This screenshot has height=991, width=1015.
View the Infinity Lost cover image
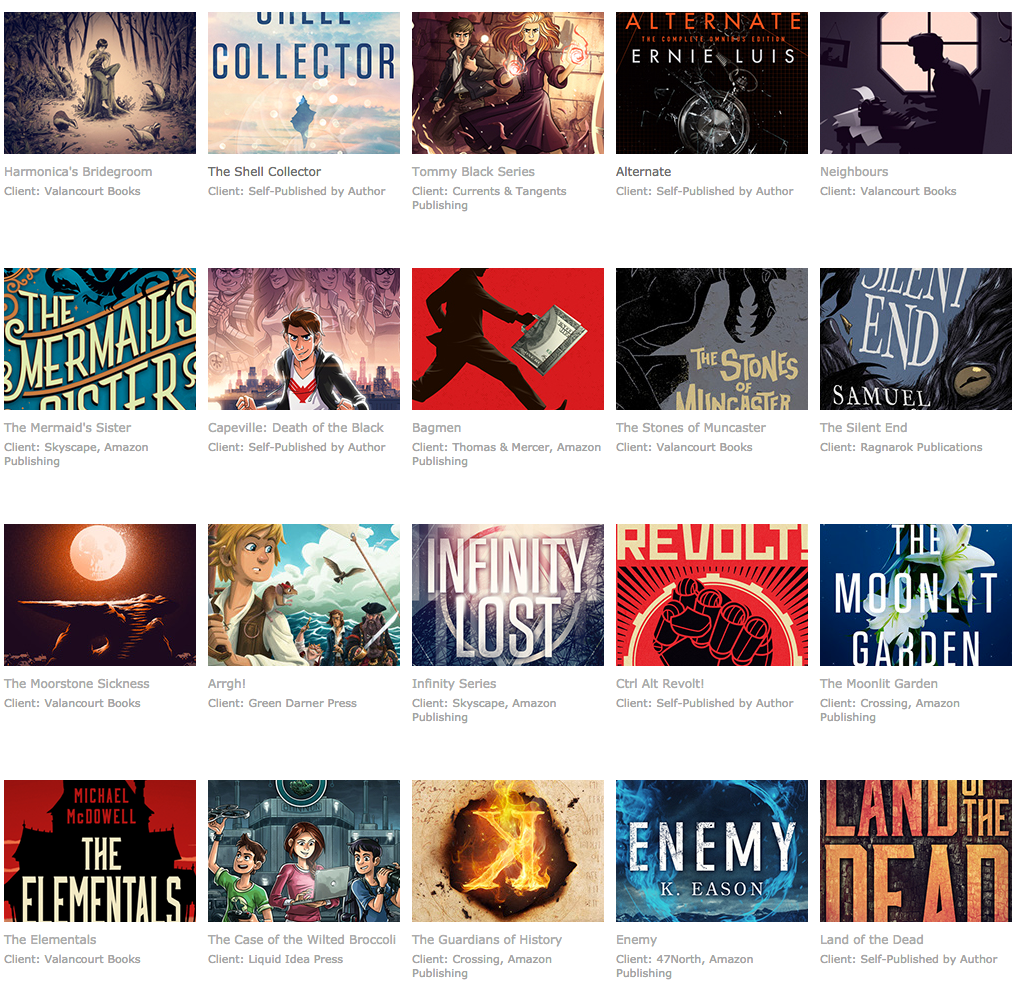tap(508, 595)
